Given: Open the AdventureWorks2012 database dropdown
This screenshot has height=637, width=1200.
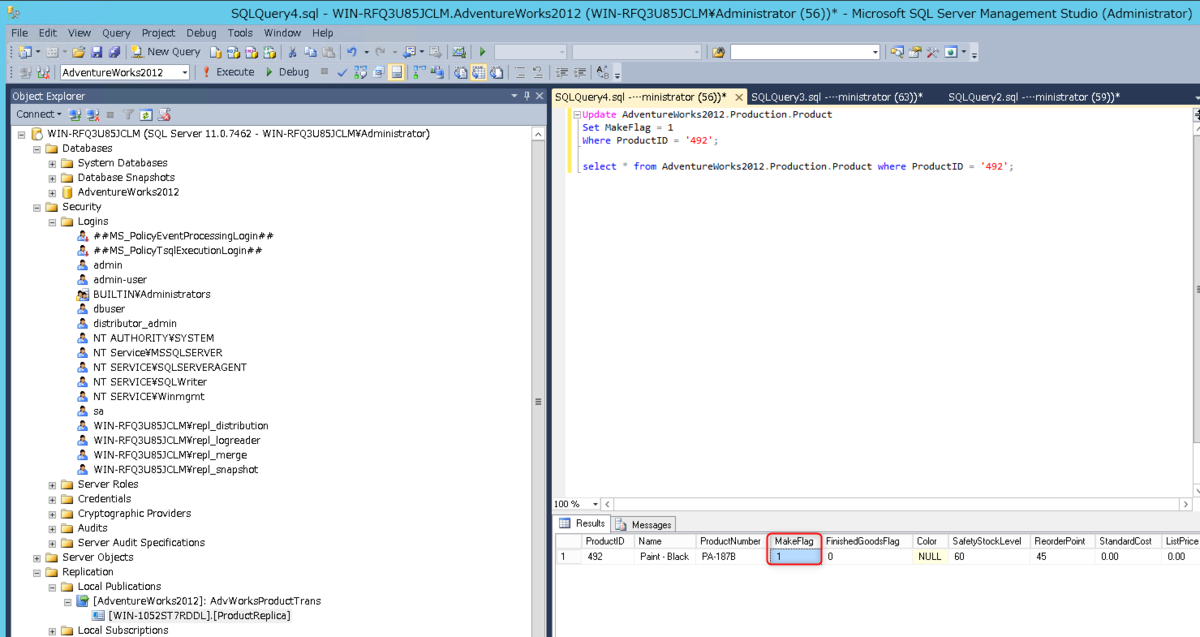Looking at the screenshot, I should click(x=185, y=73).
